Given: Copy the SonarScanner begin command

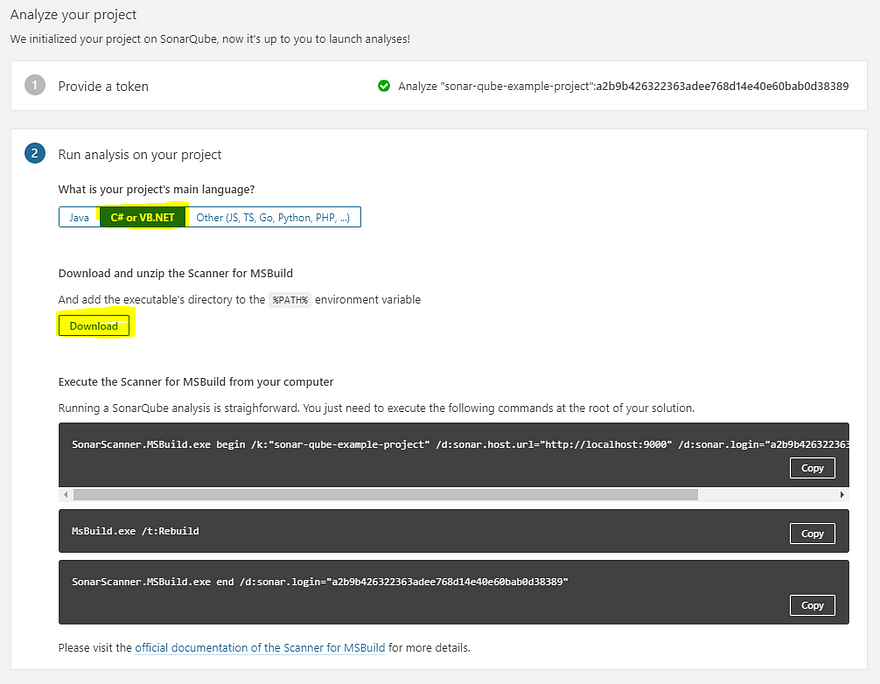Looking at the screenshot, I should point(812,468).
